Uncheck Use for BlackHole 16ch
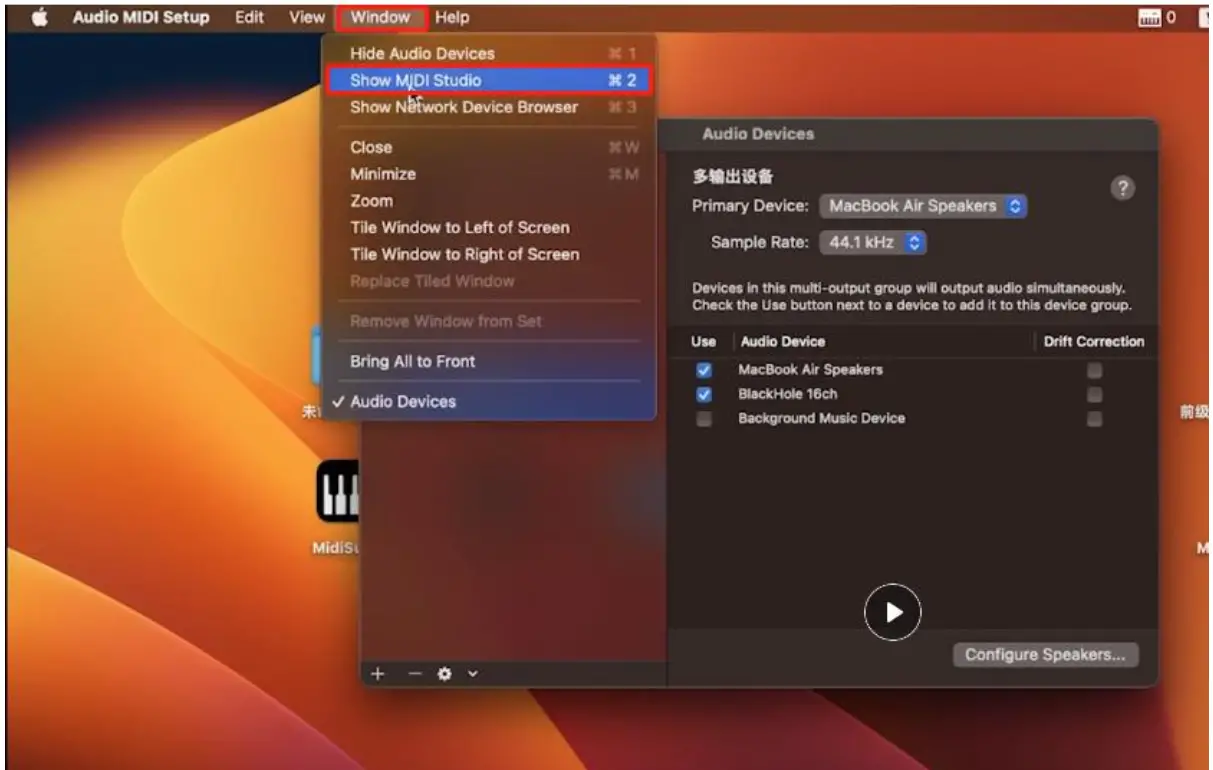1213x770 pixels. click(x=704, y=394)
